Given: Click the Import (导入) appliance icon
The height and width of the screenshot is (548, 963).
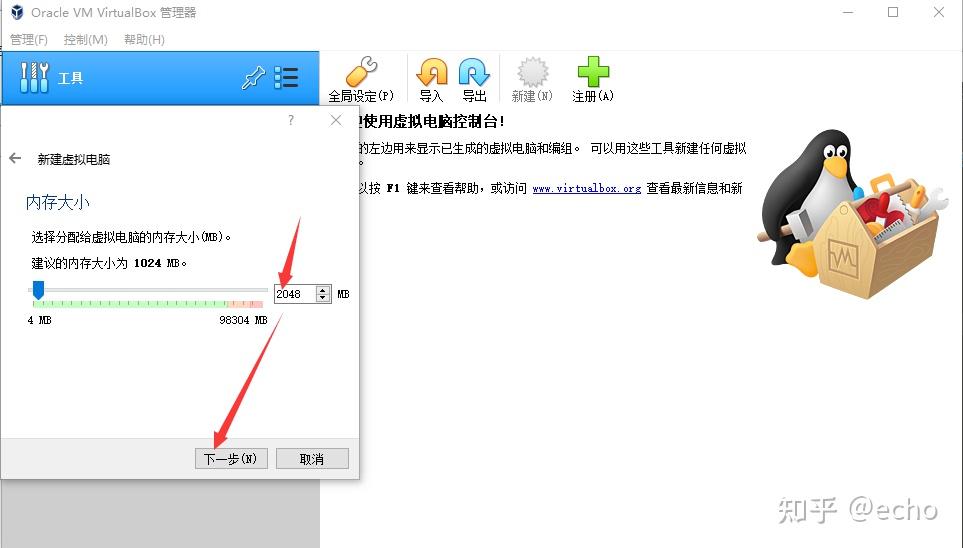Looking at the screenshot, I should click(432, 72).
